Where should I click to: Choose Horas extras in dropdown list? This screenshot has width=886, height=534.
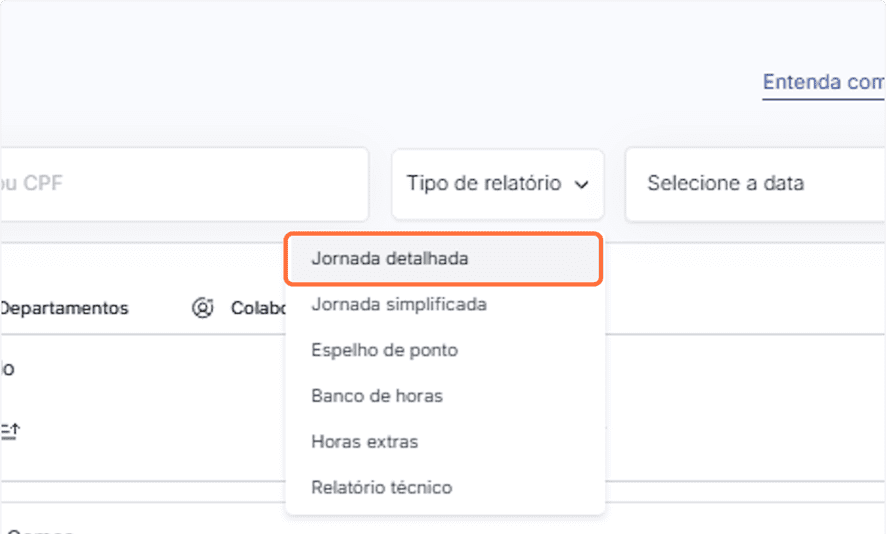(364, 442)
